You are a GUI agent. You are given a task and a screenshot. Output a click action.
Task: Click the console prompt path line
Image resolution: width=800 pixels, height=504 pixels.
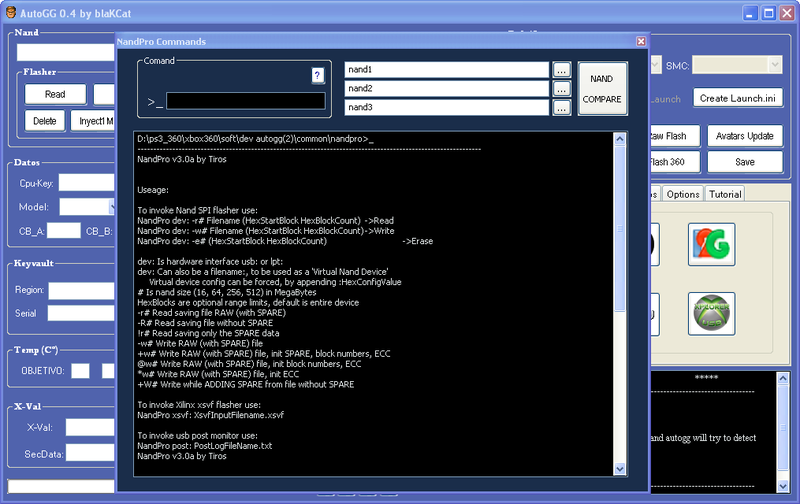coord(255,139)
